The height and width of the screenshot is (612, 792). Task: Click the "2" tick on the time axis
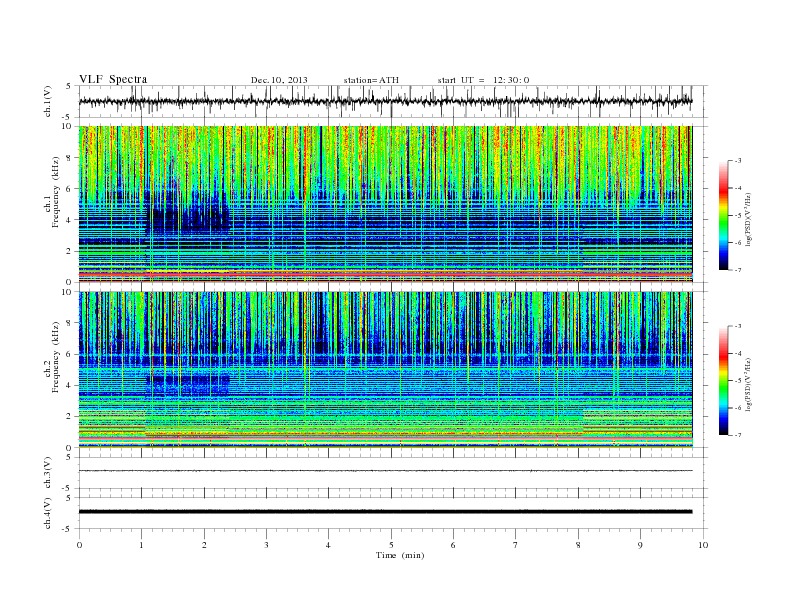coord(204,545)
